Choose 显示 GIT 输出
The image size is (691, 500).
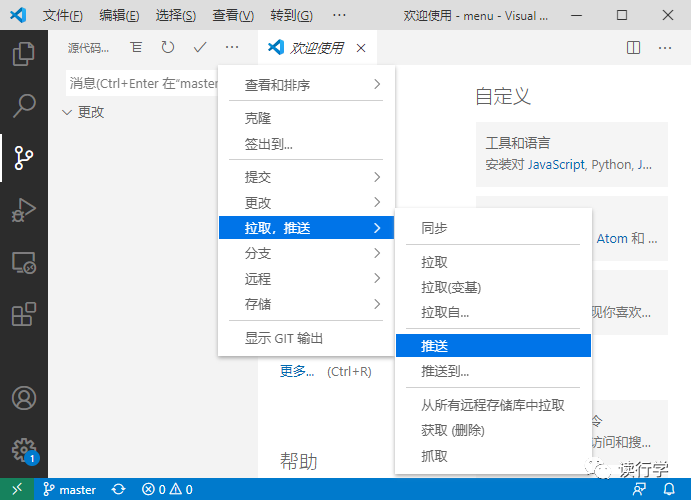pos(306,338)
